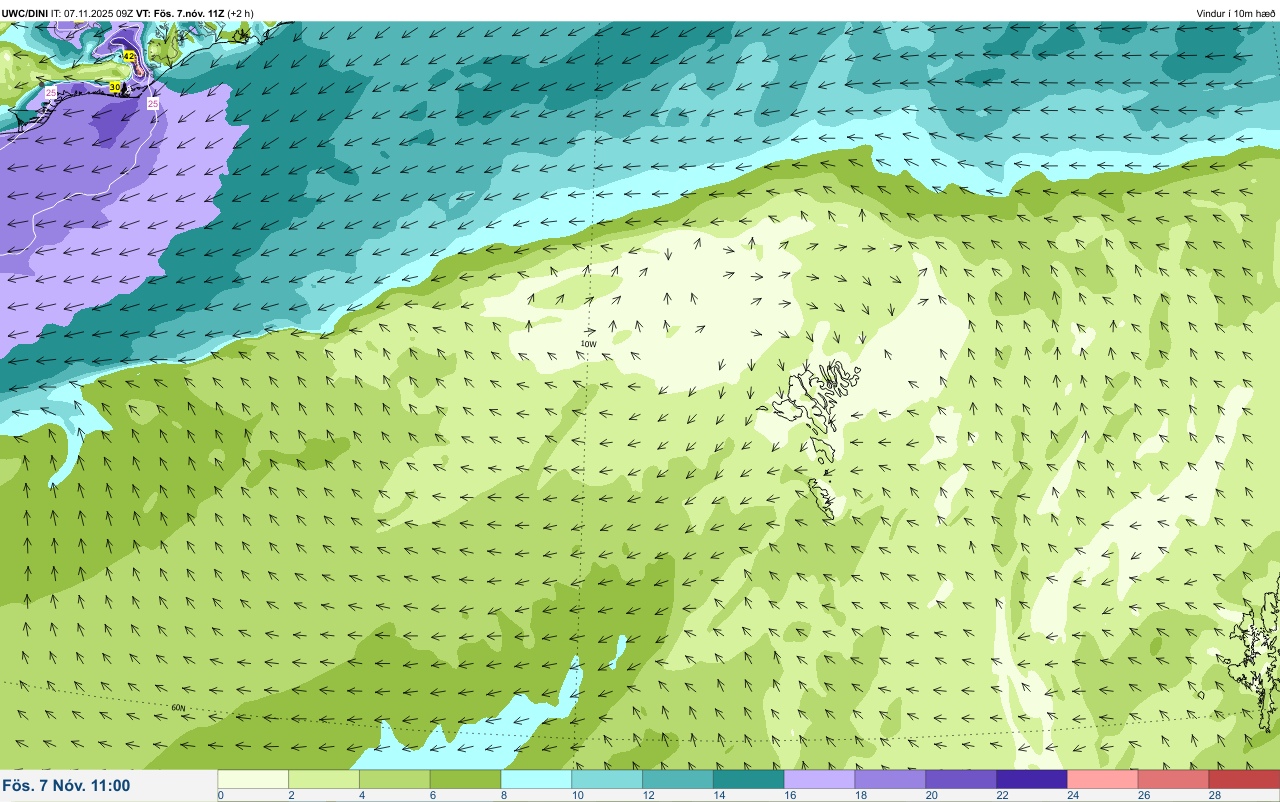Click legend scale value '14'
Viewport: 1280px width, 802px height.
pos(719,795)
